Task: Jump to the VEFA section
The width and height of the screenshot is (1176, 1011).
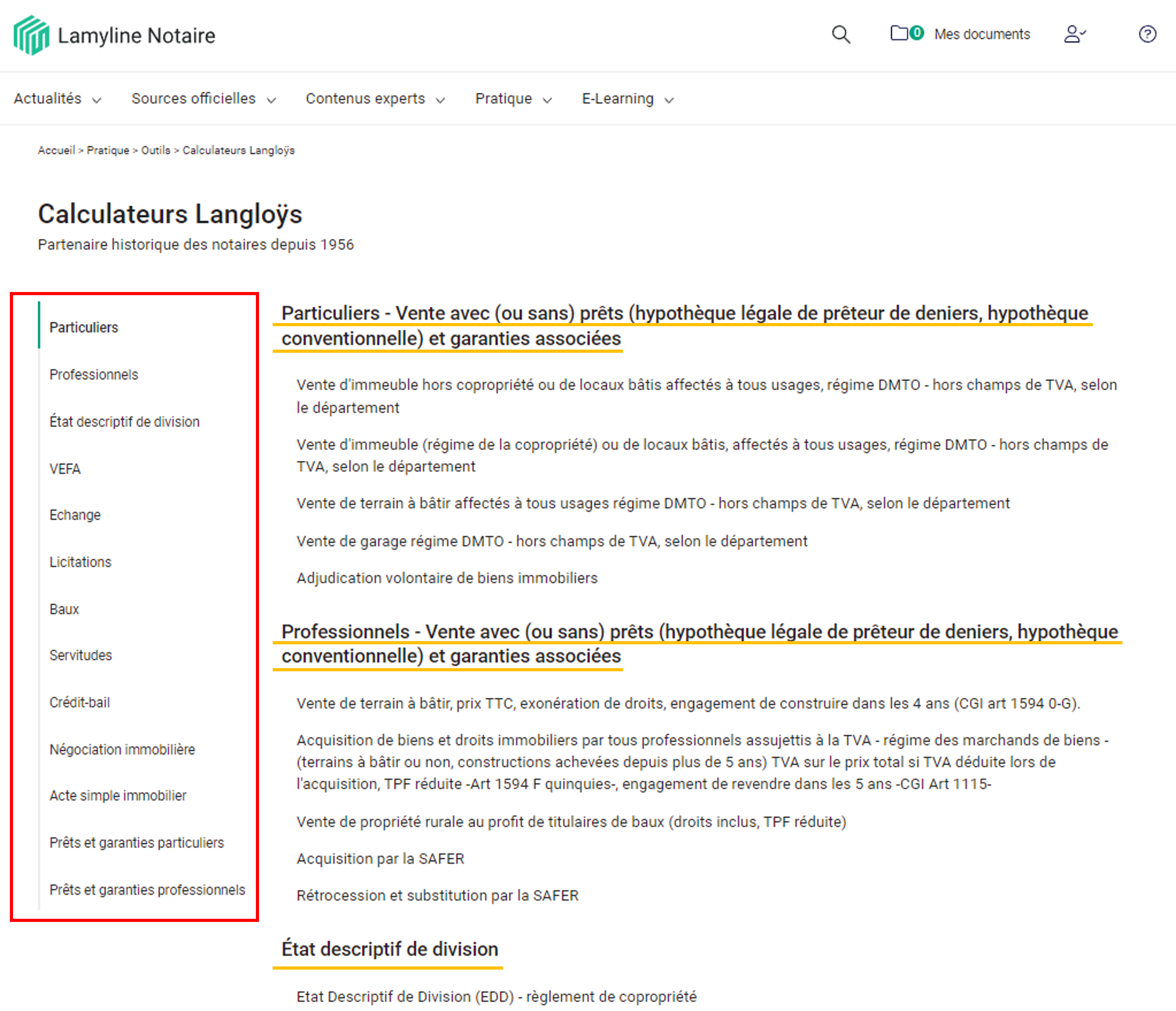Action: pyautogui.click(x=65, y=468)
